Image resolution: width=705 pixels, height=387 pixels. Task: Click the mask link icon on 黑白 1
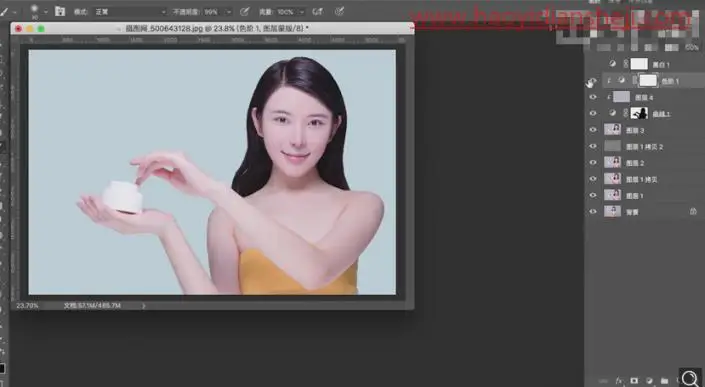(x=625, y=64)
